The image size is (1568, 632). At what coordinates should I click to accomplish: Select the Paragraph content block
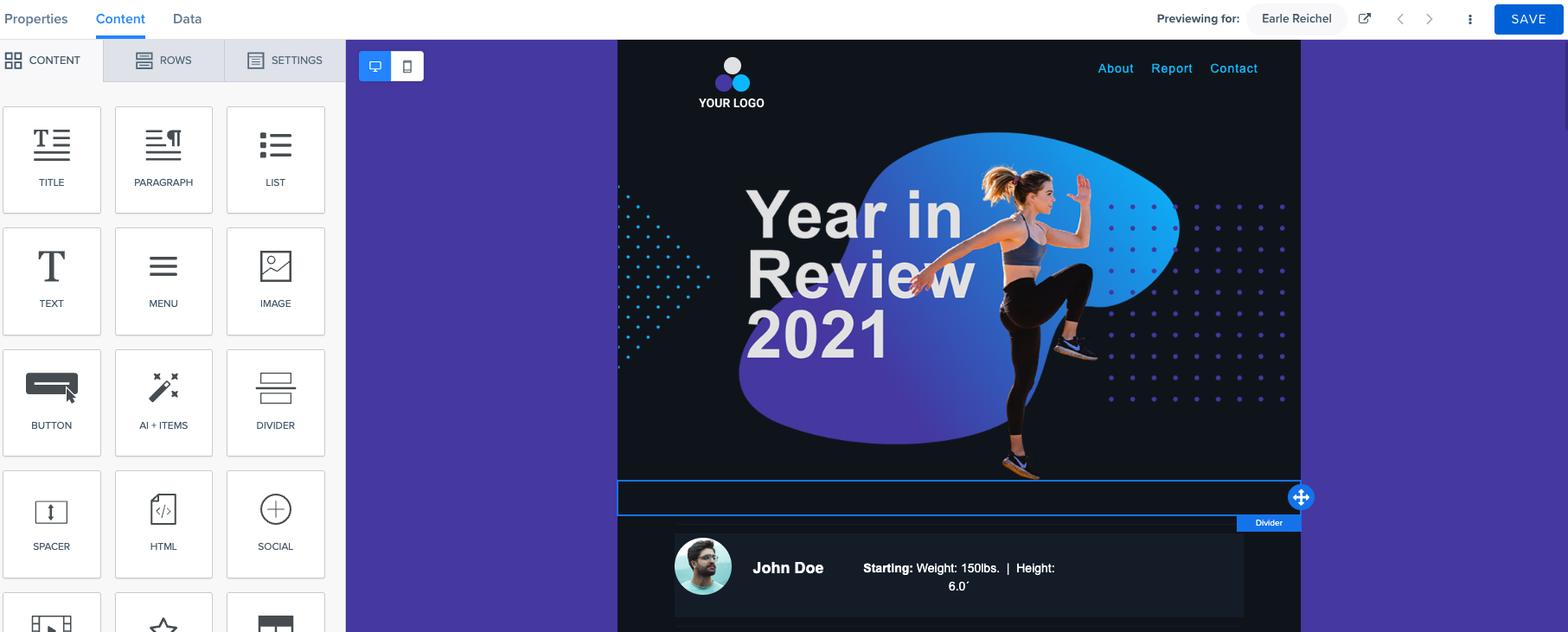tap(163, 159)
